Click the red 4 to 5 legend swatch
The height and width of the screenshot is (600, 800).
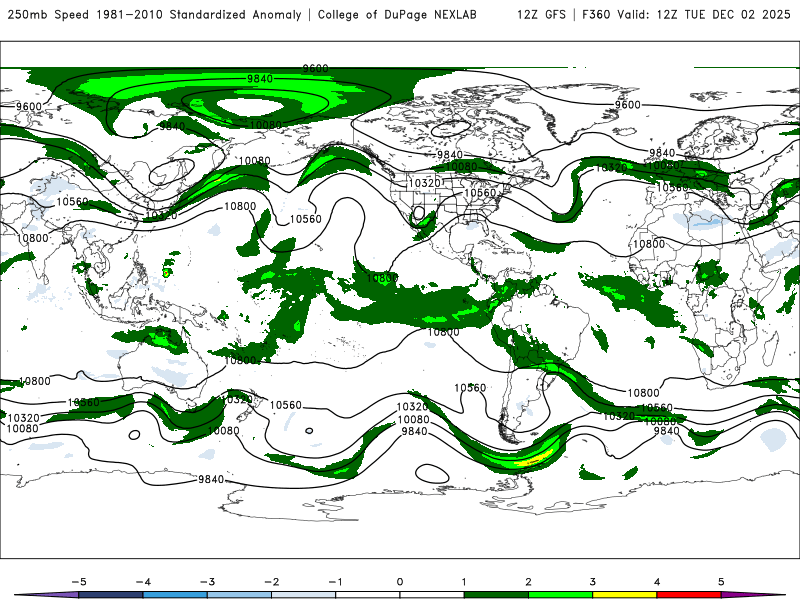689,595
